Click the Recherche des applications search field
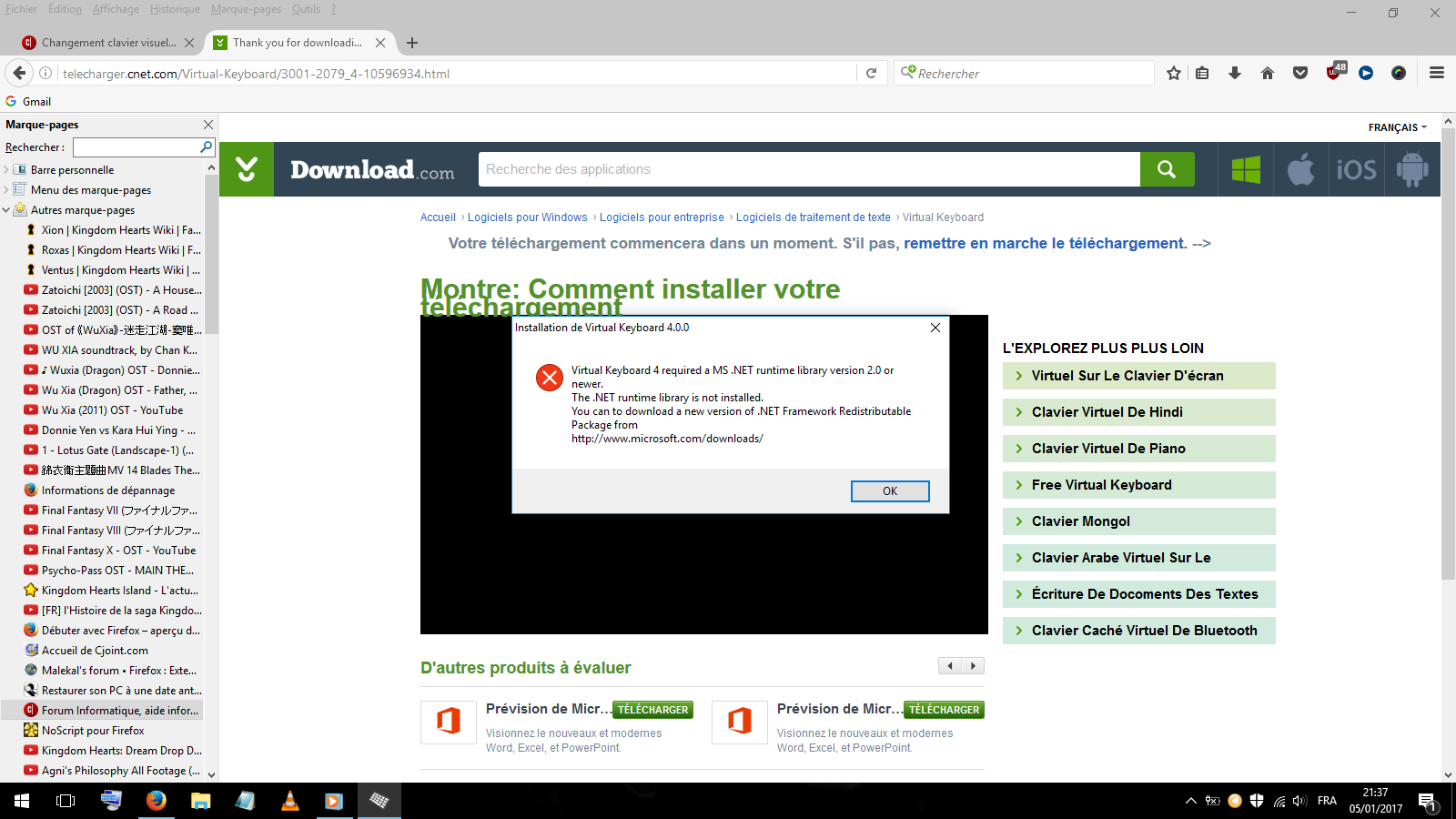Screen dimensions: 1456x819 (x=809, y=169)
